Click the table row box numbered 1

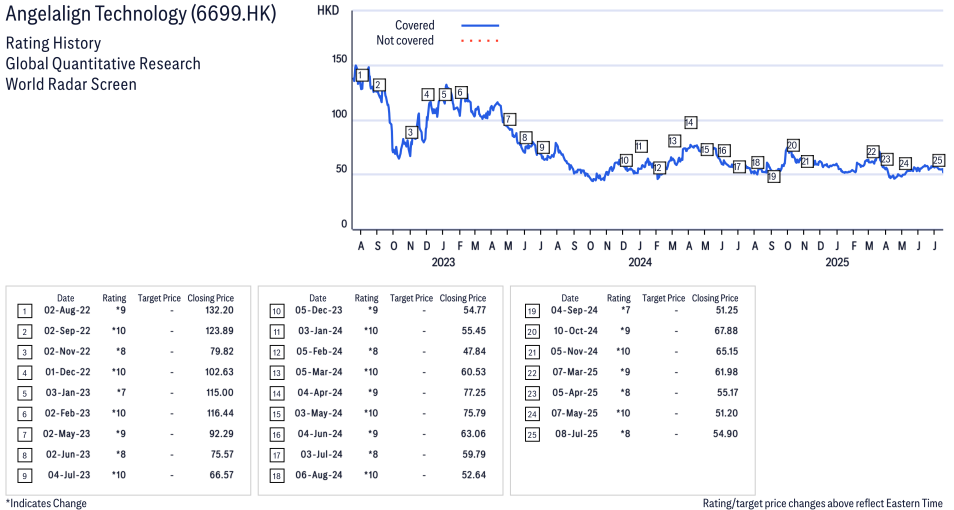pyautogui.click(x=24, y=312)
